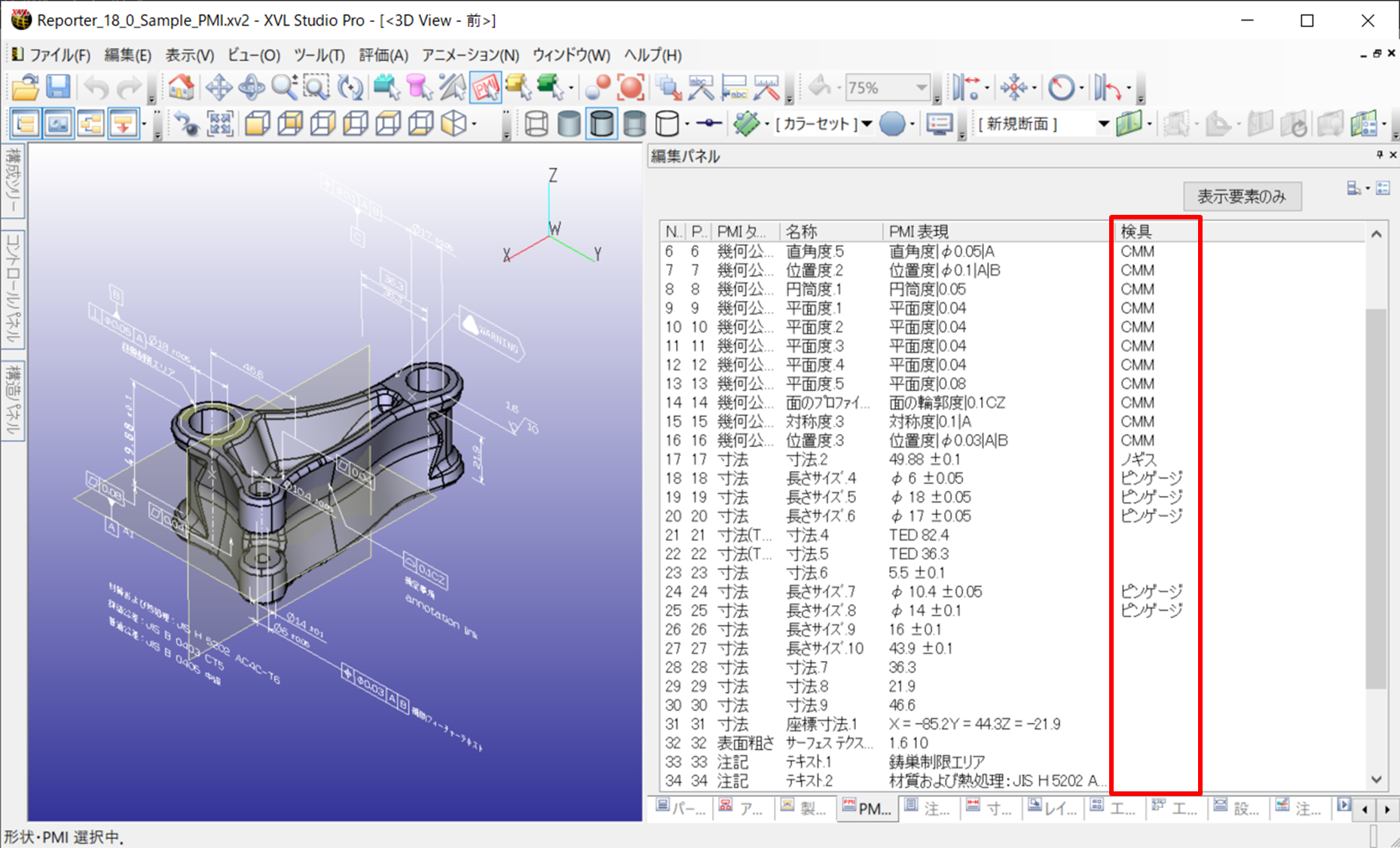Click the monitor display settings icon
The width and height of the screenshot is (1400, 848).
[940, 124]
